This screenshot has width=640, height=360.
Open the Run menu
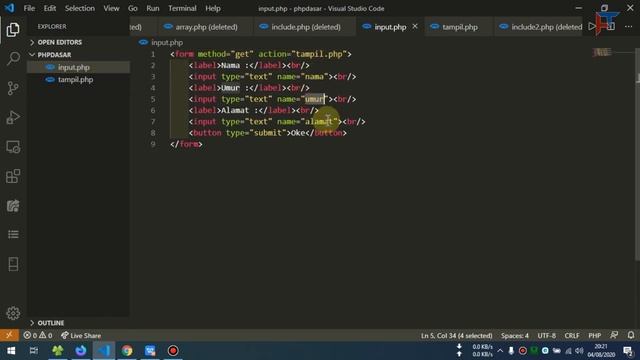coord(153,8)
